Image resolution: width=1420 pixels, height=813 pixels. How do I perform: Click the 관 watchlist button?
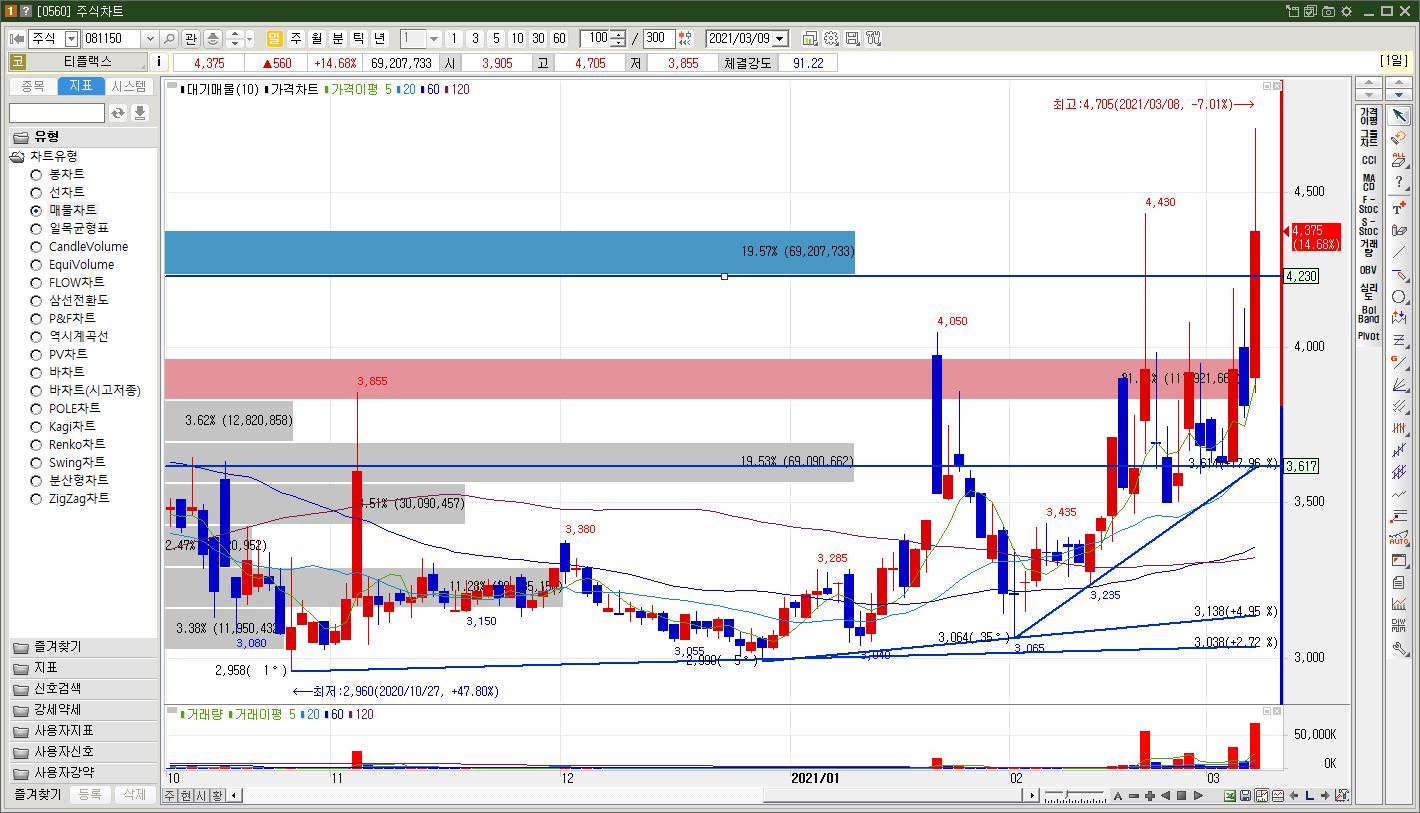[x=191, y=38]
